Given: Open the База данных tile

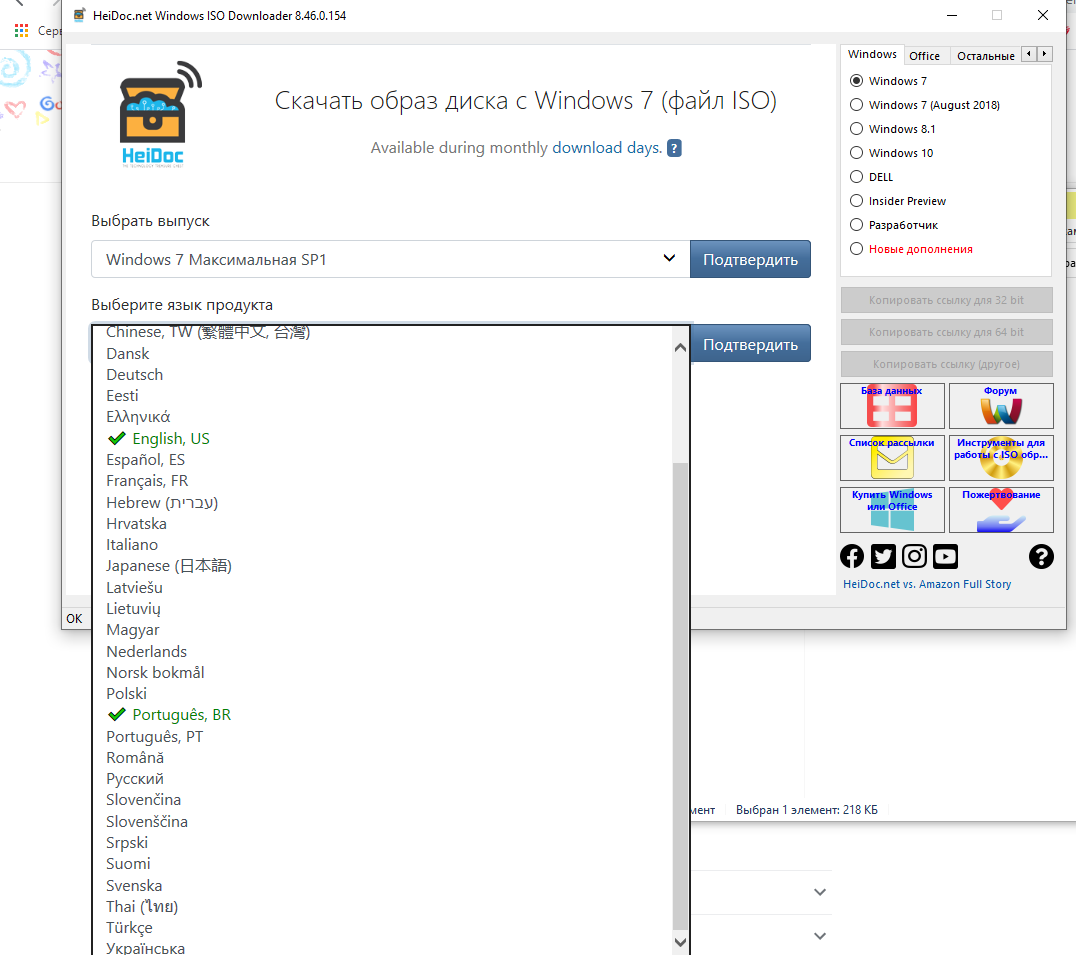Looking at the screenshot, I should pos(892,406).
